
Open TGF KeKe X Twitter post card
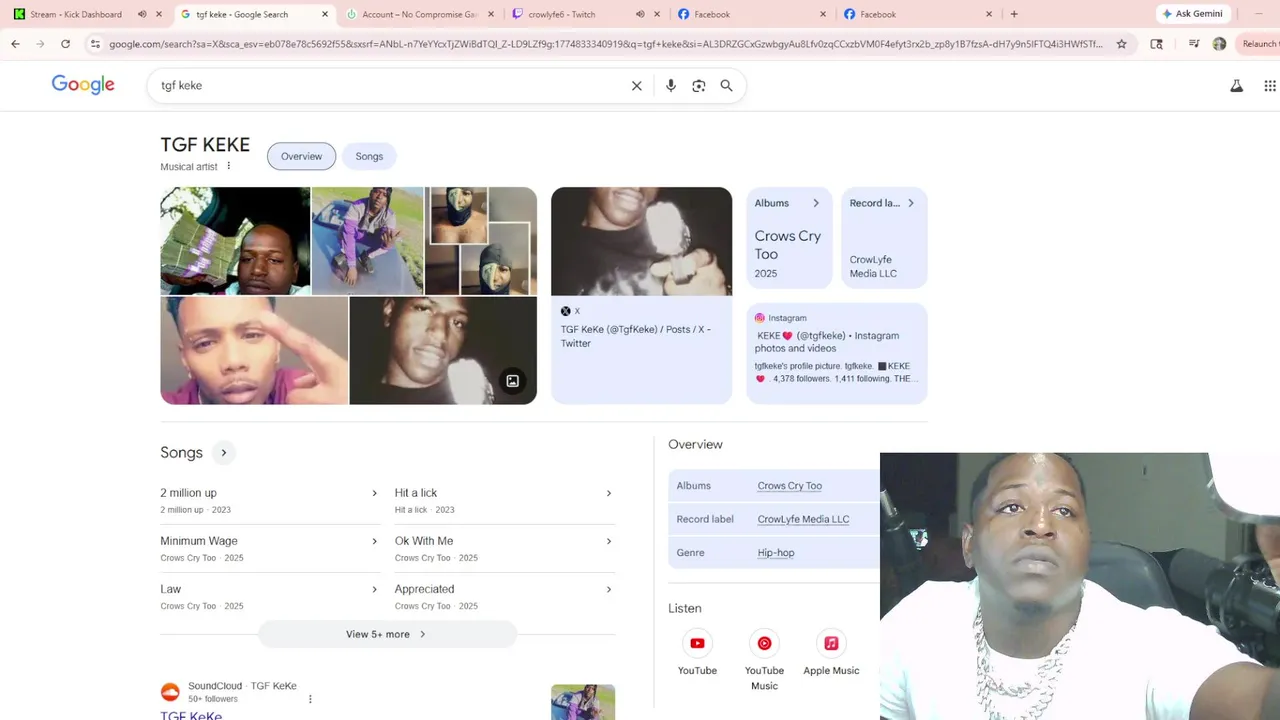(x=641, y=295)
